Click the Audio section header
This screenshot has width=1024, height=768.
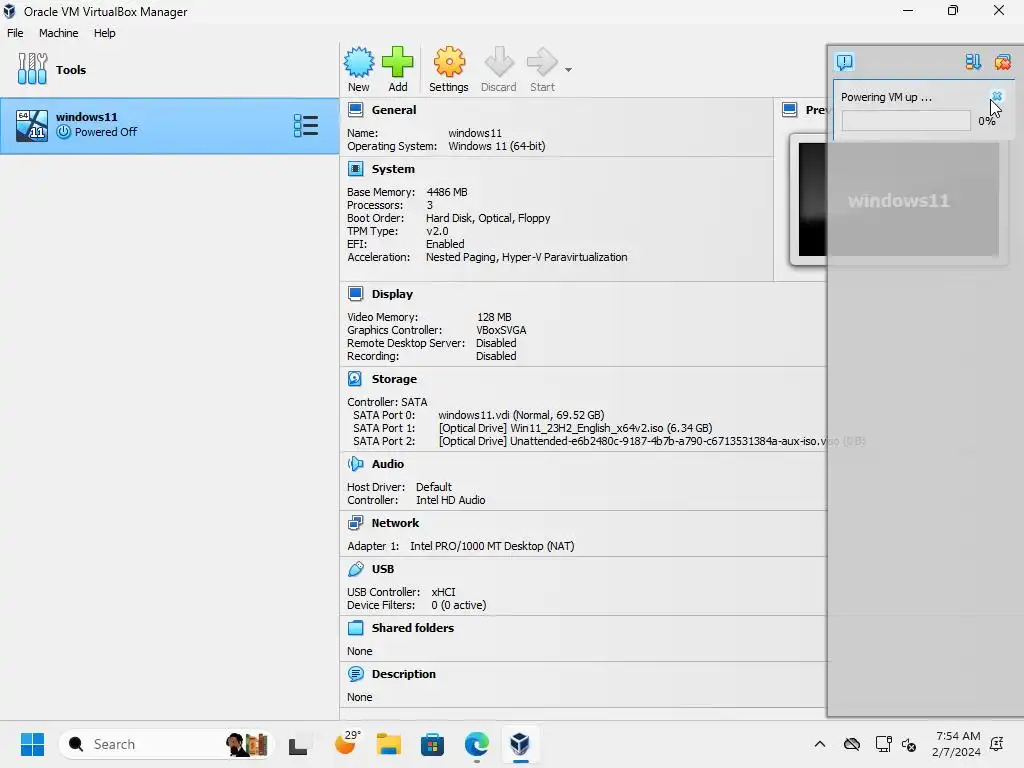click(387, 464)
